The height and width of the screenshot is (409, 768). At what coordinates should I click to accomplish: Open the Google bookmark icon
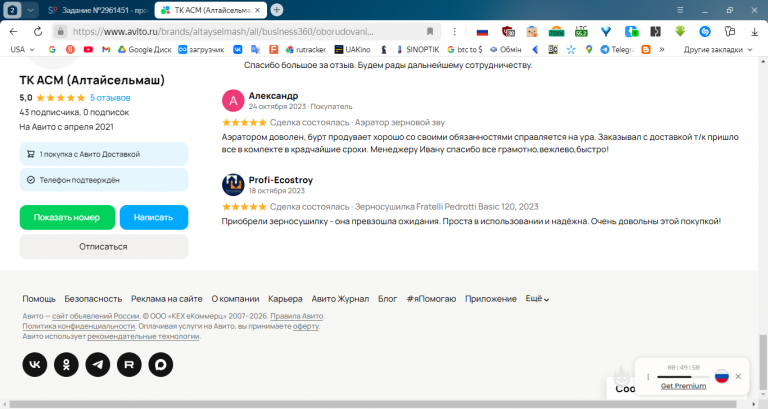point(52,49)
